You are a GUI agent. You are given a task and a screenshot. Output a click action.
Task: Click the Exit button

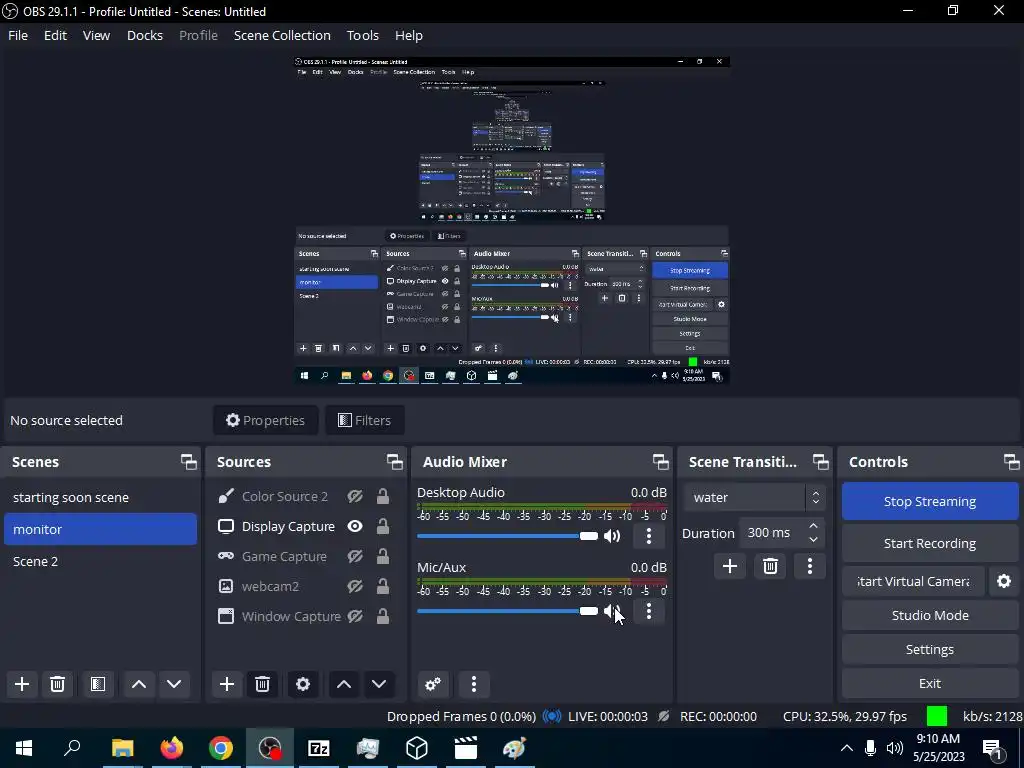click(x=930, y=683)
